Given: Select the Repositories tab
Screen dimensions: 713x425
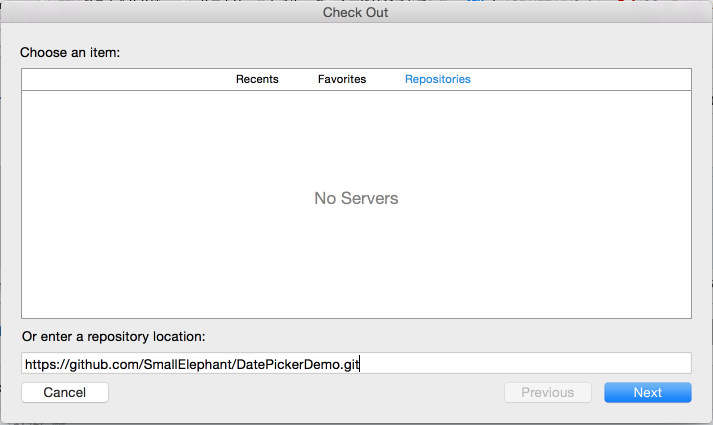Looking at the screenshot, I should 437,79.
